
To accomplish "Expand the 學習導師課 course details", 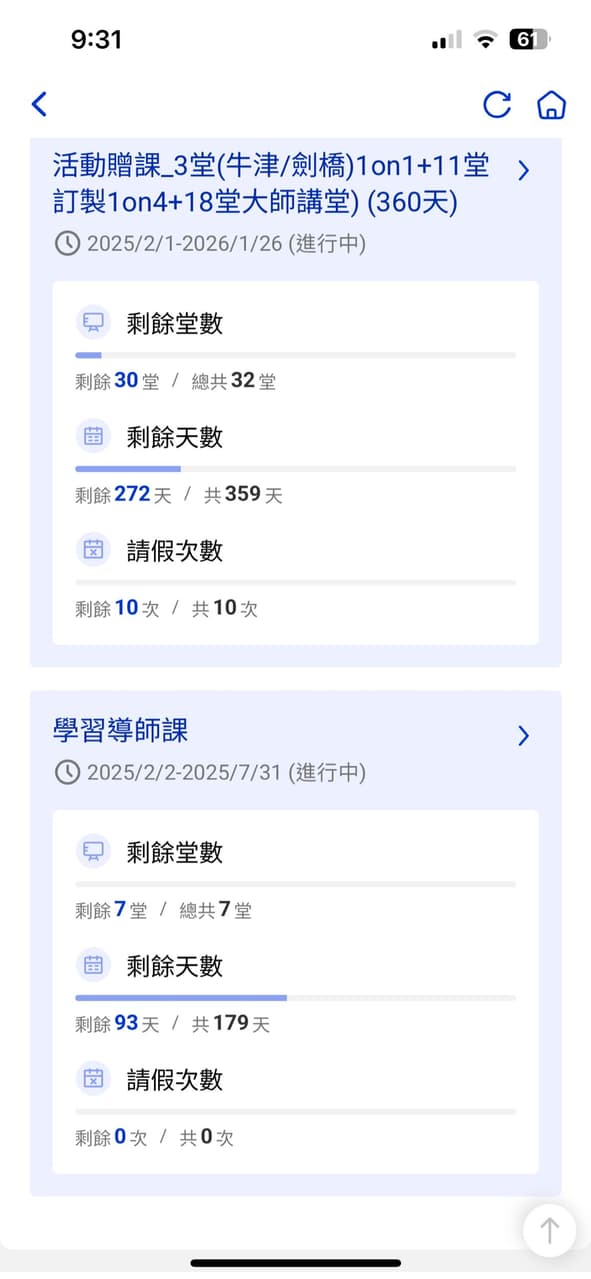I will tap(523, 736).
